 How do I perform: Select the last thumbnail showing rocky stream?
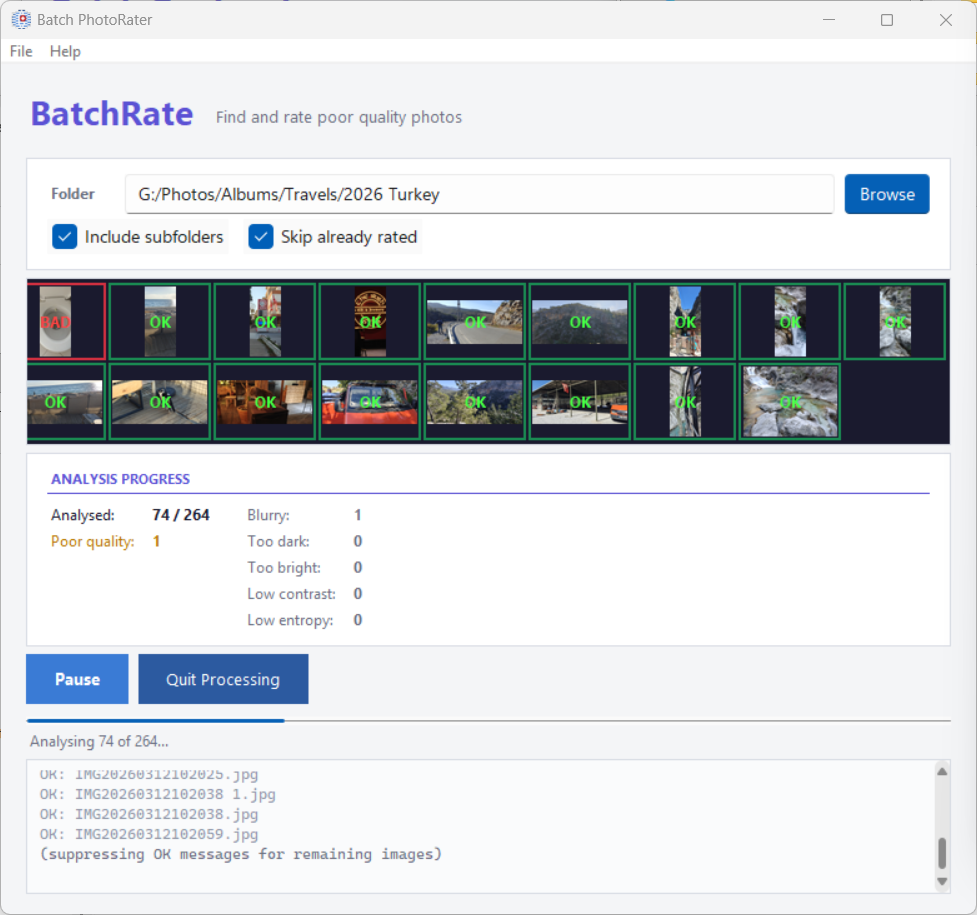(789, 401)
